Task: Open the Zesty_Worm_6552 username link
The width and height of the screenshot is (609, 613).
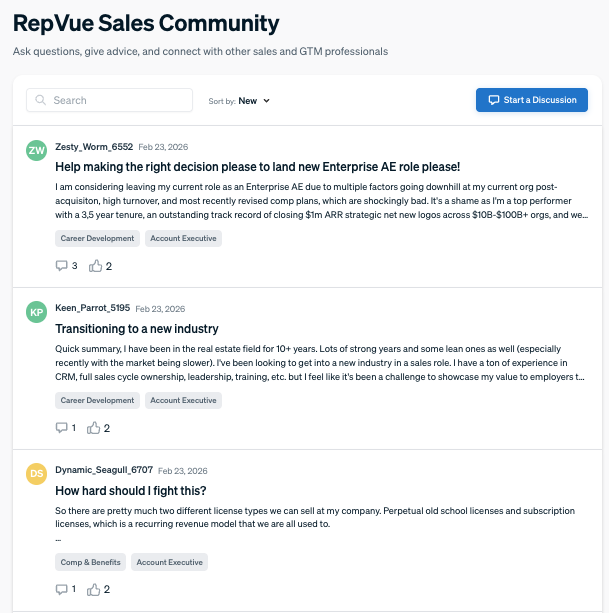Action: pos(94,147)
